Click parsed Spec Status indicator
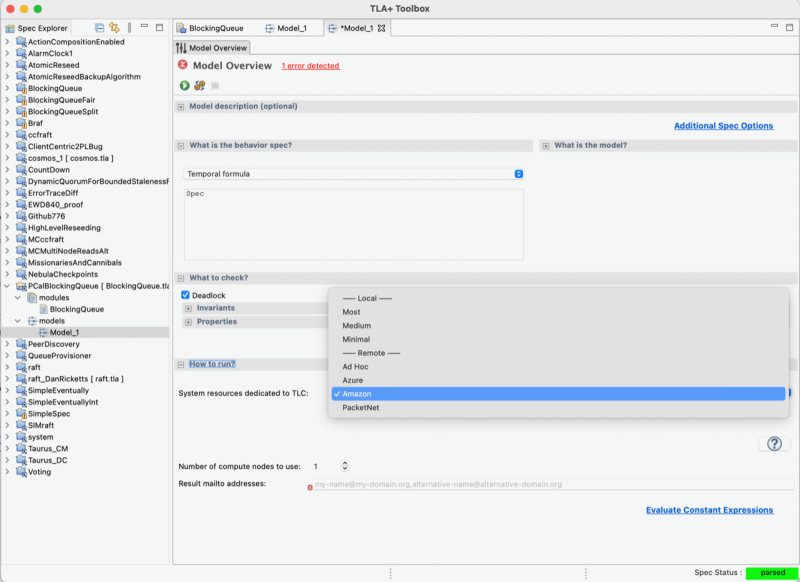The image size is (800, 582). (x=772, y=573)
